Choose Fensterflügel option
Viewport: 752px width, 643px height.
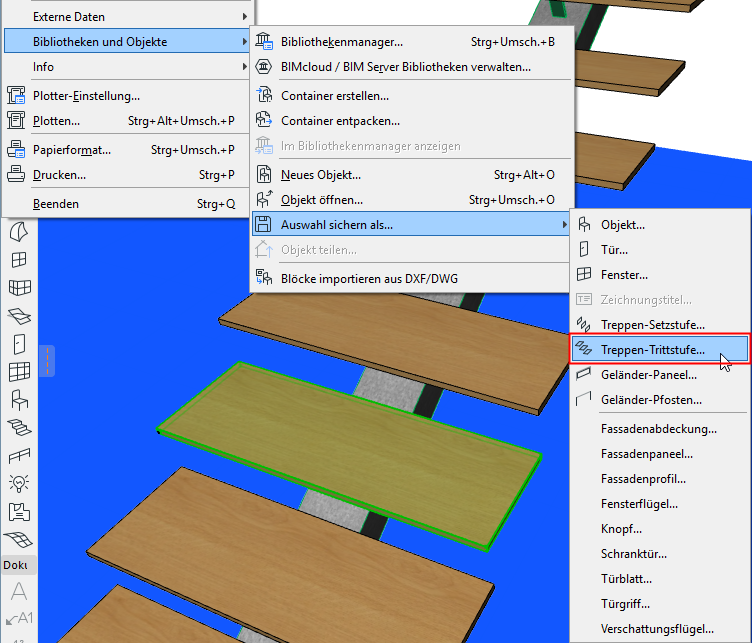click(x=660, y=503)
